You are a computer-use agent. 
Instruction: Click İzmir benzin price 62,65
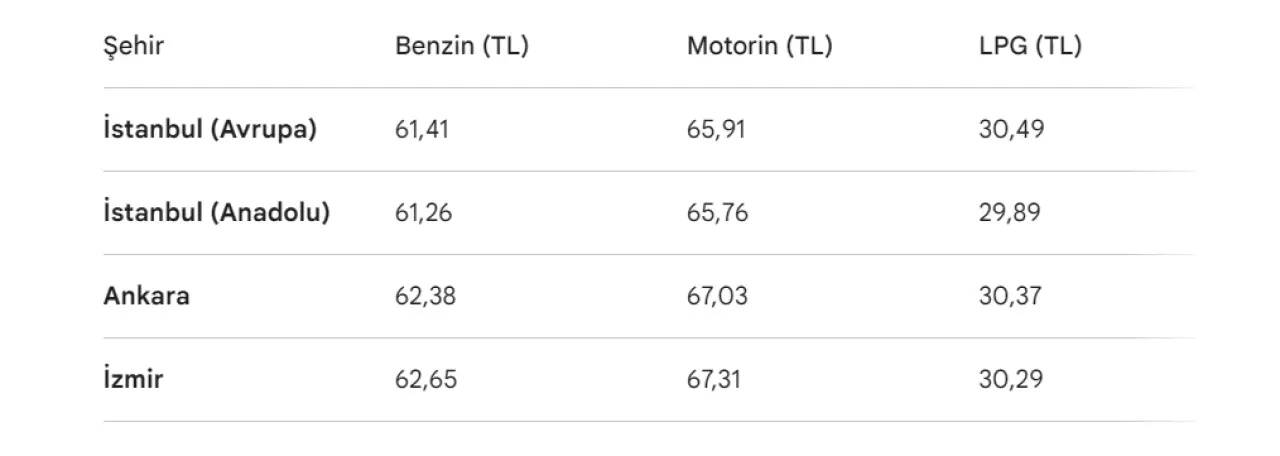coord(426,380)
